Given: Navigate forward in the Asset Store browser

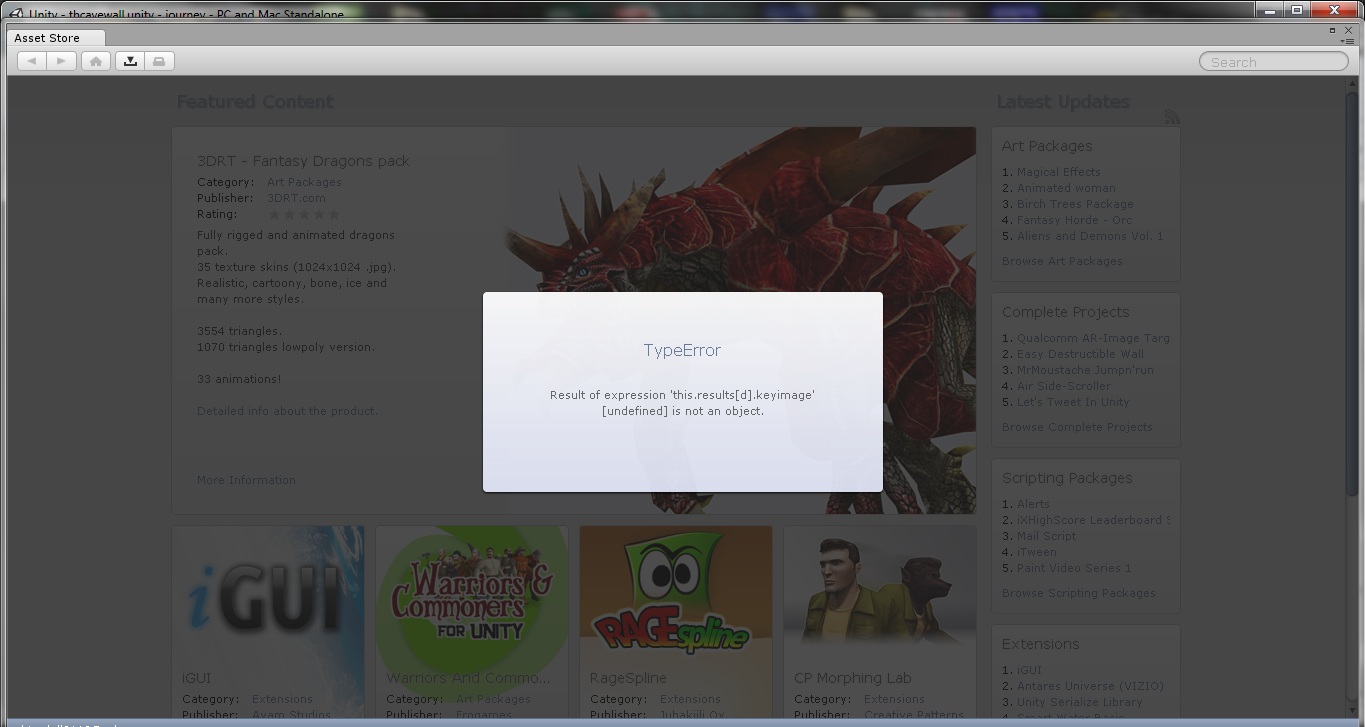Looking at the screenshot, I should point(61,60).
